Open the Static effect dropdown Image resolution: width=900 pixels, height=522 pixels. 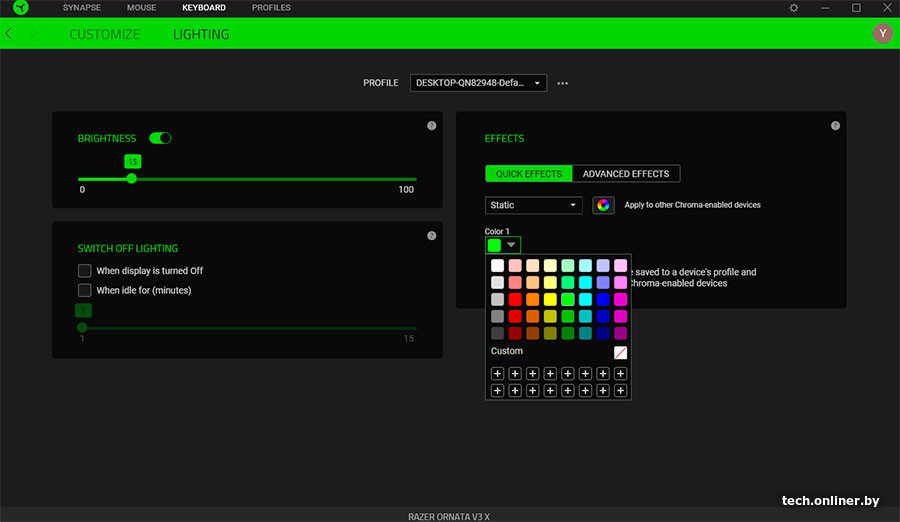tap(533, 205)
